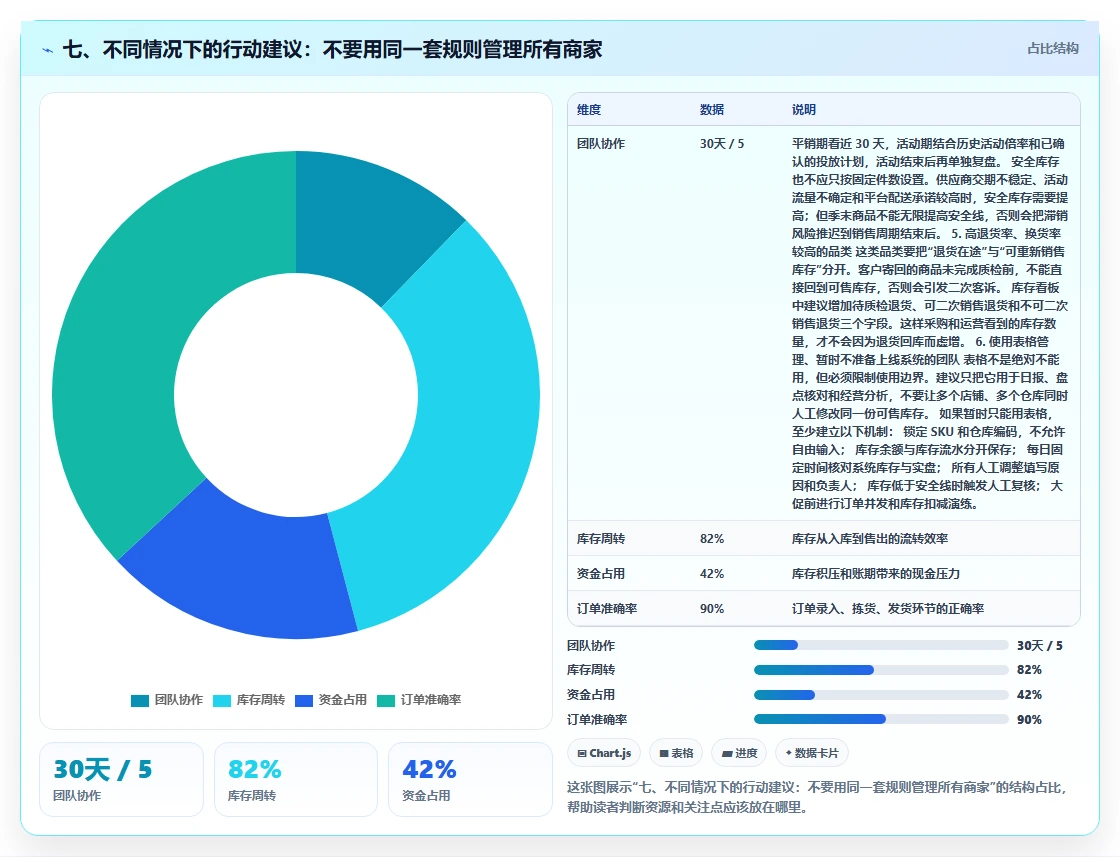Screen dimensions: 1120x857
Task: Click the 库存周转 progress bar
Action: 881,670
